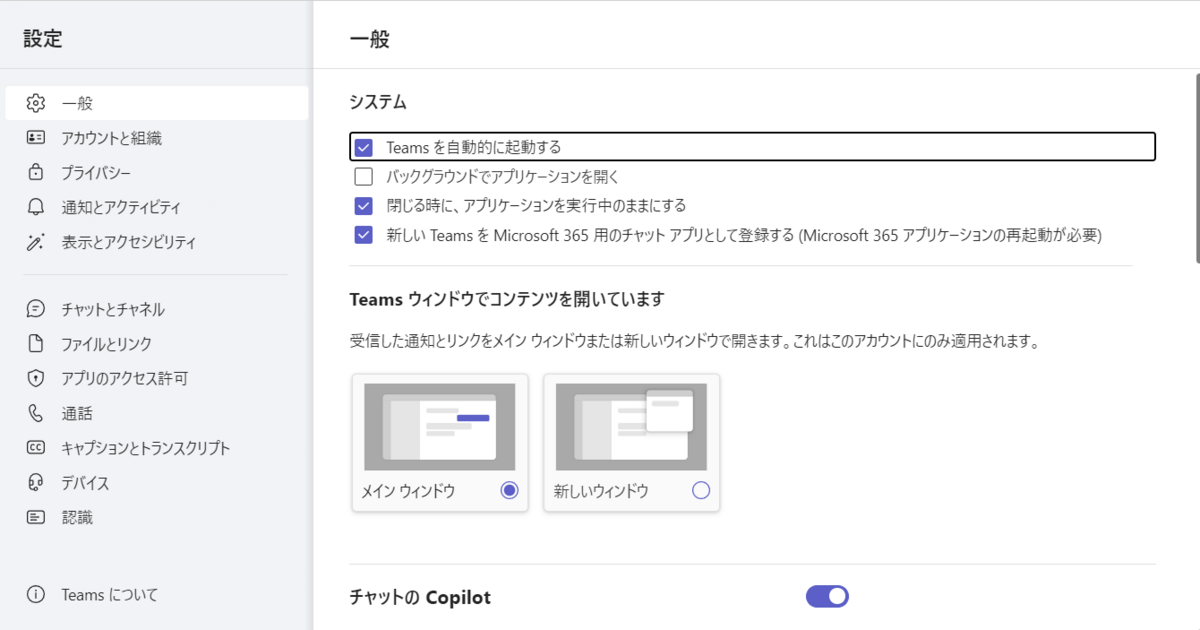The height and width of the screenshot is (630, 1200).
Task: Open チャットとチャネル settings
Action: click(157, 309)
